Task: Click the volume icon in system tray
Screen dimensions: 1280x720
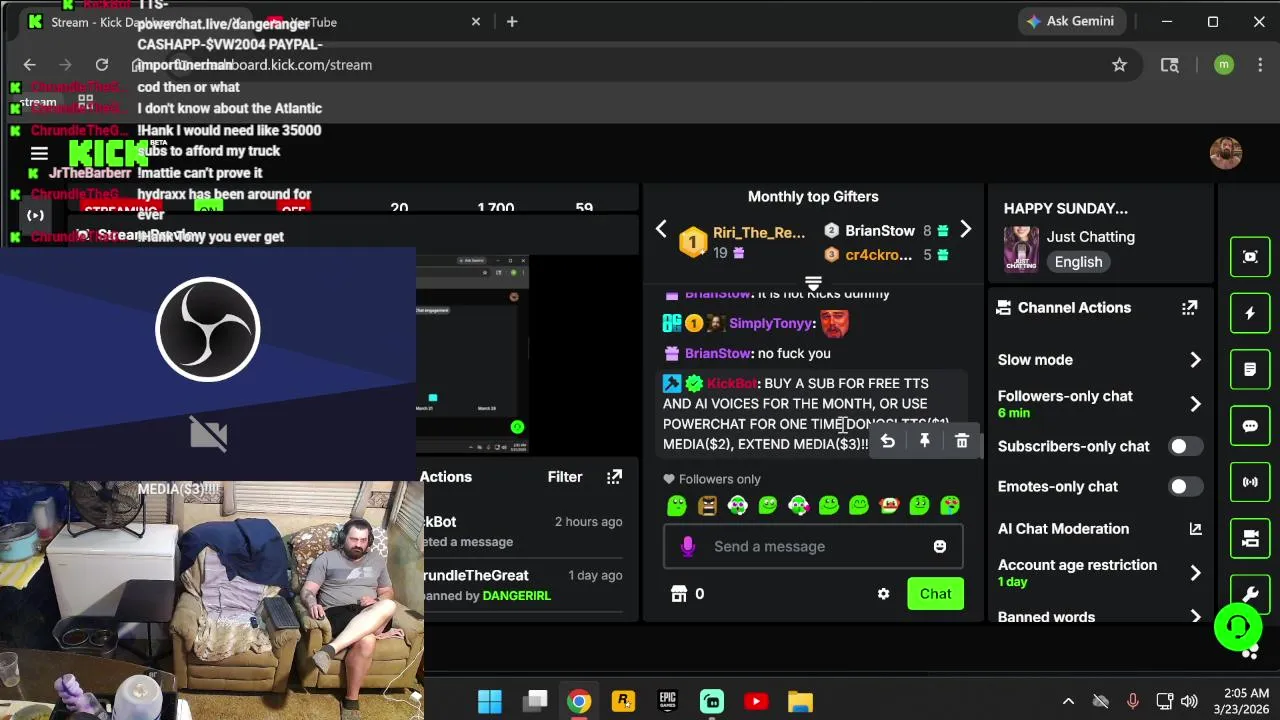Action: point(1189,701)
